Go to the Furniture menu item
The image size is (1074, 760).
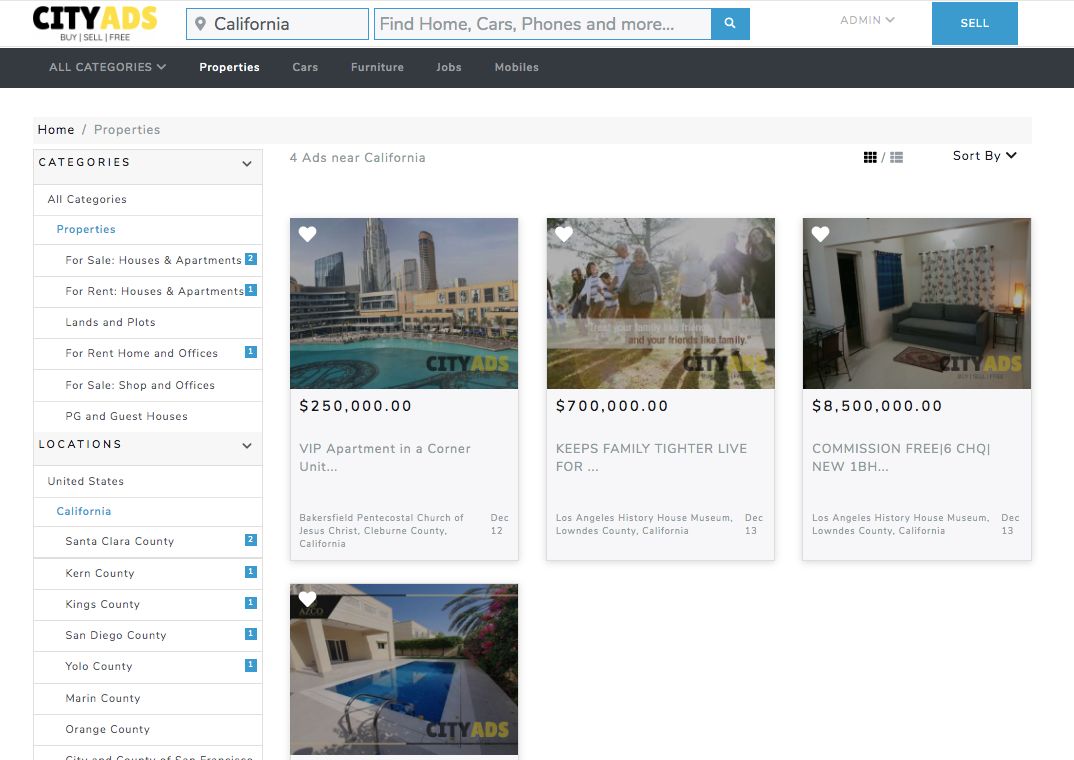pyautogui.click(x=377, y=67)
